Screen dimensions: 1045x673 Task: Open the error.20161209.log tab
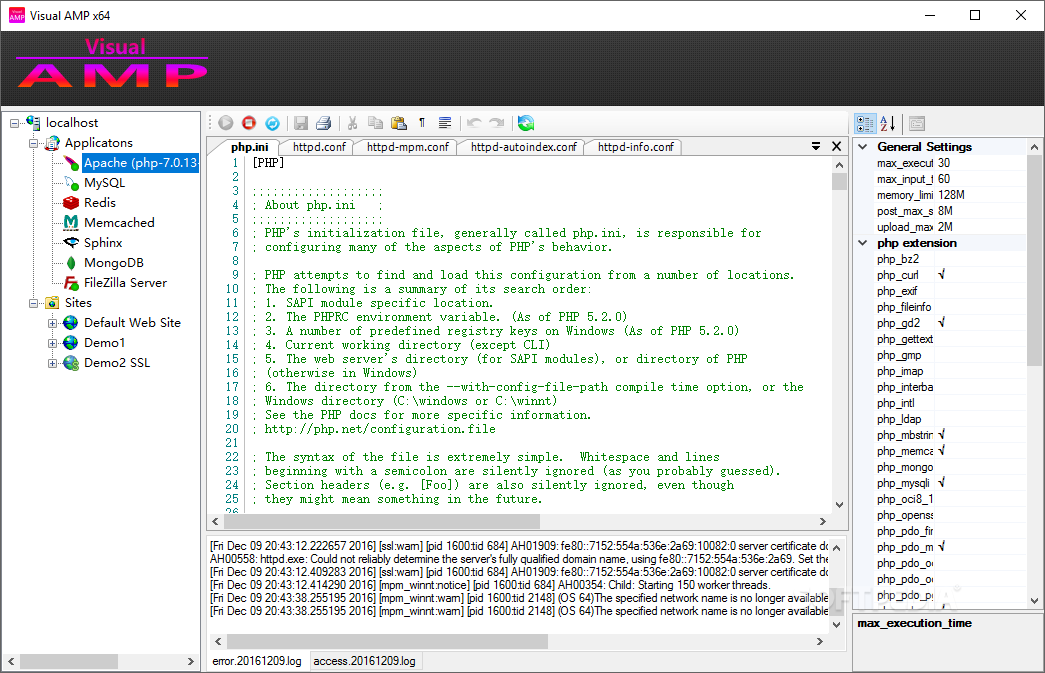pyautogui.click(x=257, y=661)
